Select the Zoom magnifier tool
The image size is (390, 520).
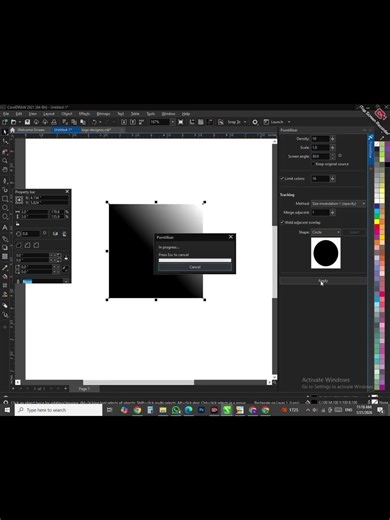(x=5, y=161)
